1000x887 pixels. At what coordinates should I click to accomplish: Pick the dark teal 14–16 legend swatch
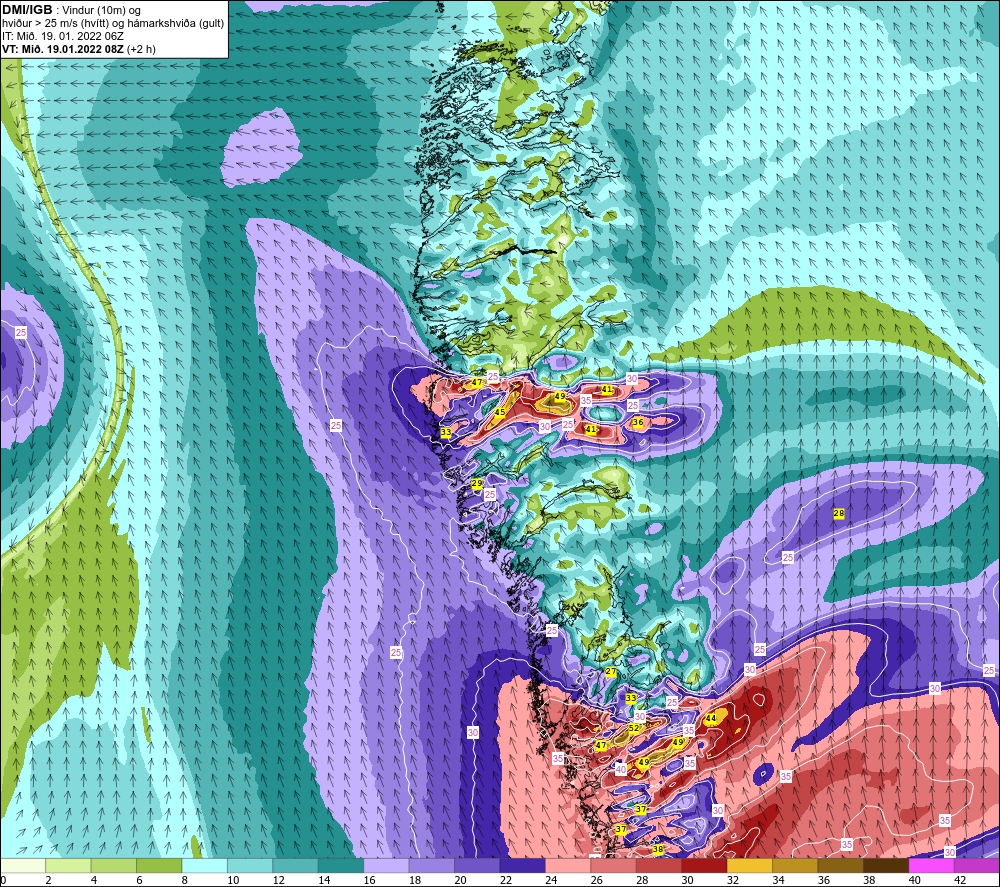pos(341,865)
